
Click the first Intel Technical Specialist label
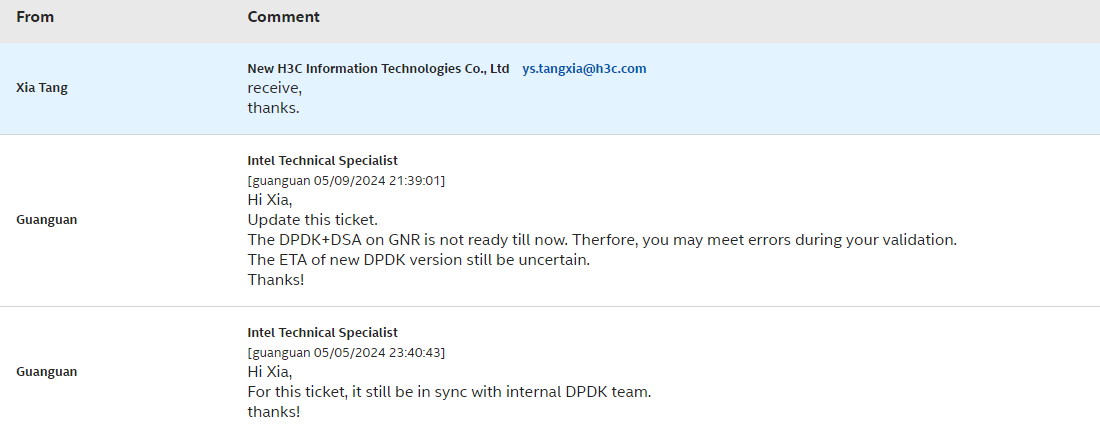[x=323, y=161]
